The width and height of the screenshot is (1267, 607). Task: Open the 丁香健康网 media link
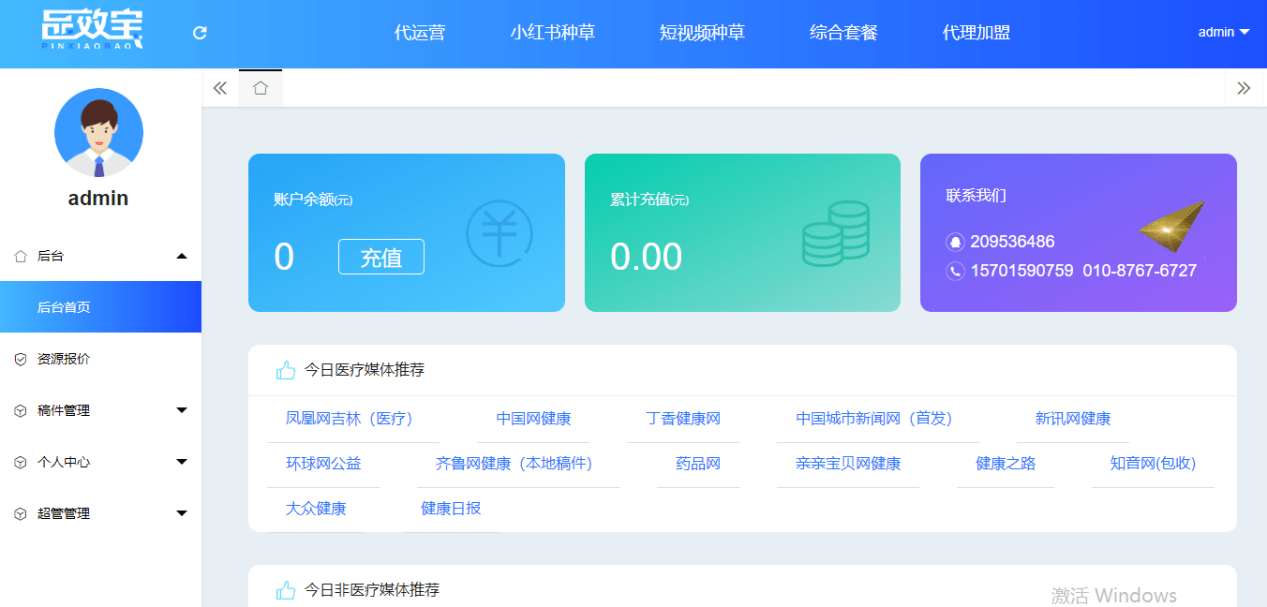[x=683, y=419]
